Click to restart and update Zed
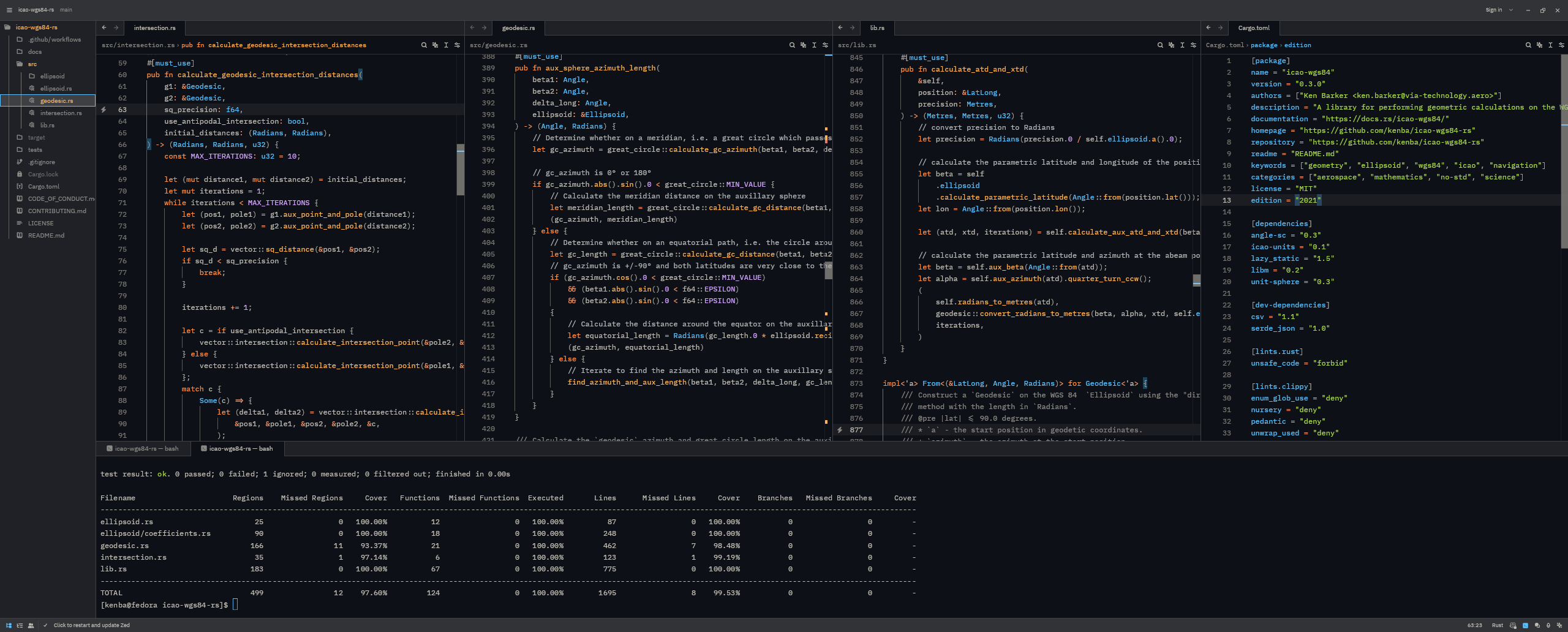This screenshot has height=632, width=1568. pos(91,625)
